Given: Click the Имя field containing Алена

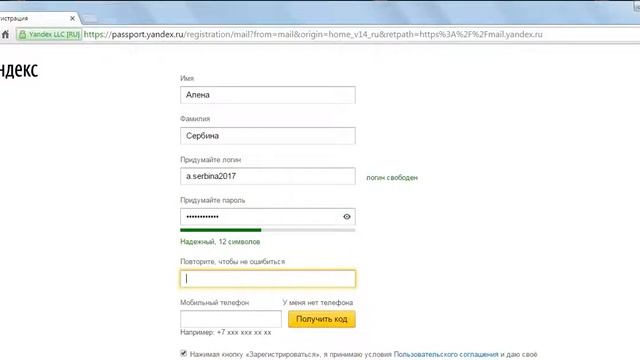Looking at the screenshot, I should pyautogui.click(x=268, y=95).
